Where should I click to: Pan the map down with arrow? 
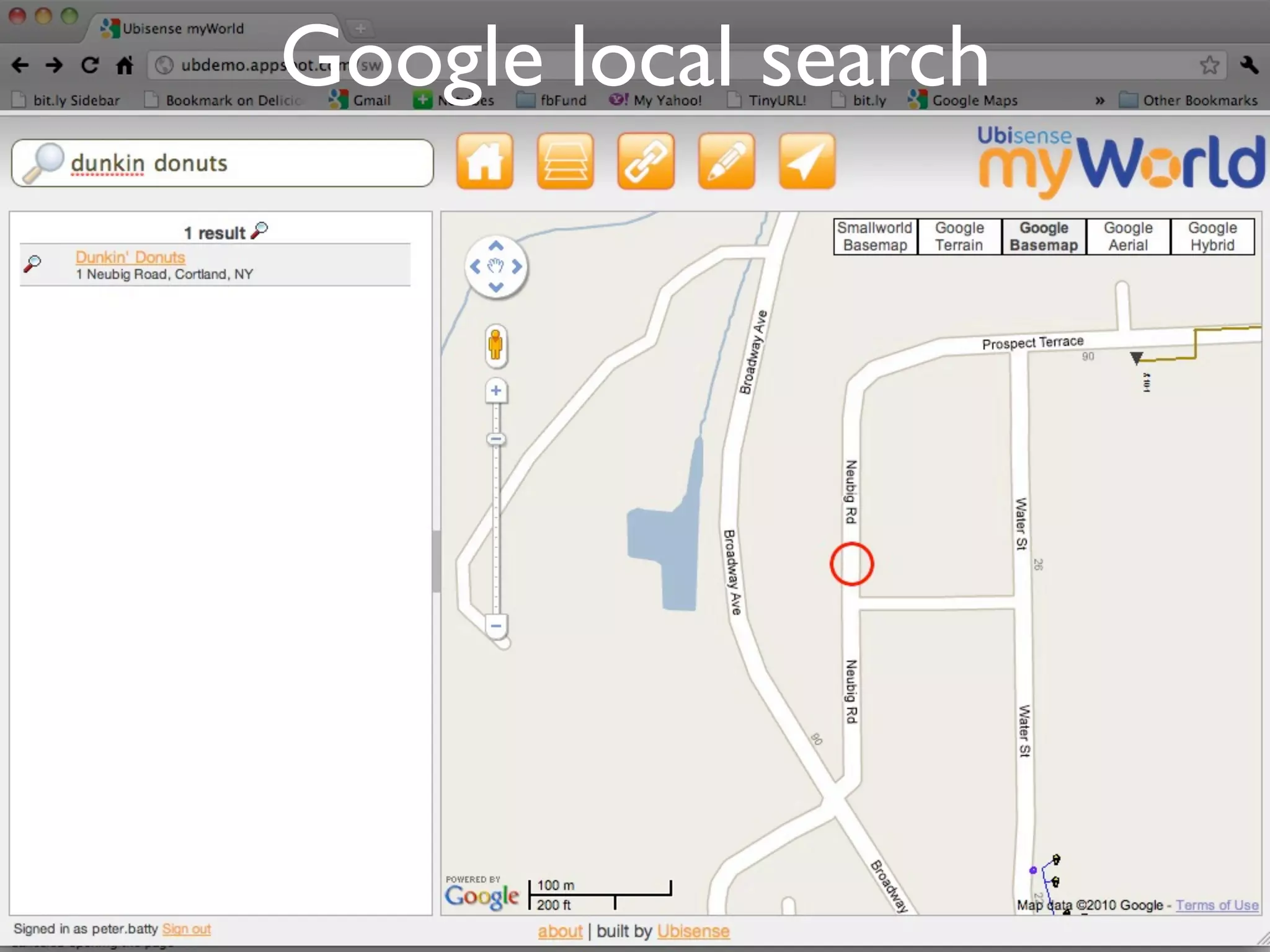(496, 287)
